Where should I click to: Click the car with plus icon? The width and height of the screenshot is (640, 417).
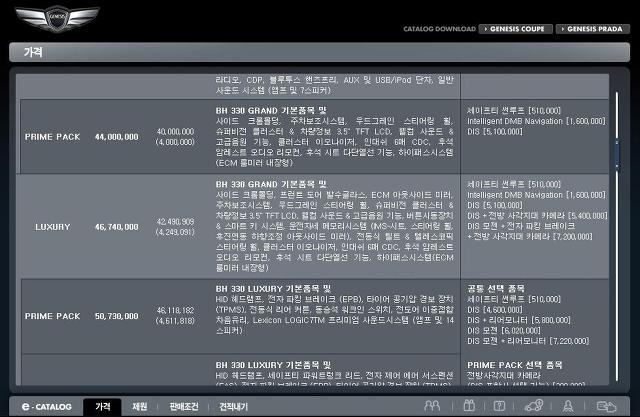pos(533,406)
